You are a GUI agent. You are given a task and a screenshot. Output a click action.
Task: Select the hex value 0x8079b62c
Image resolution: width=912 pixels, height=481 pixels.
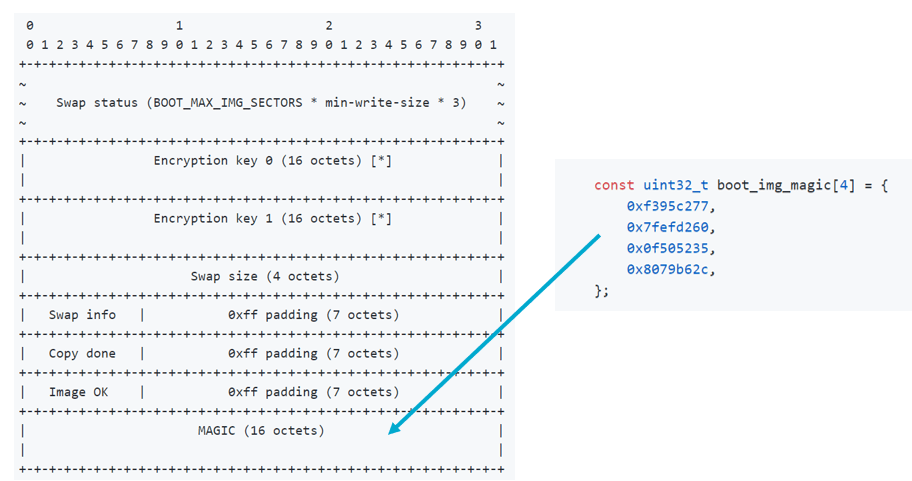tap(668, 269)
